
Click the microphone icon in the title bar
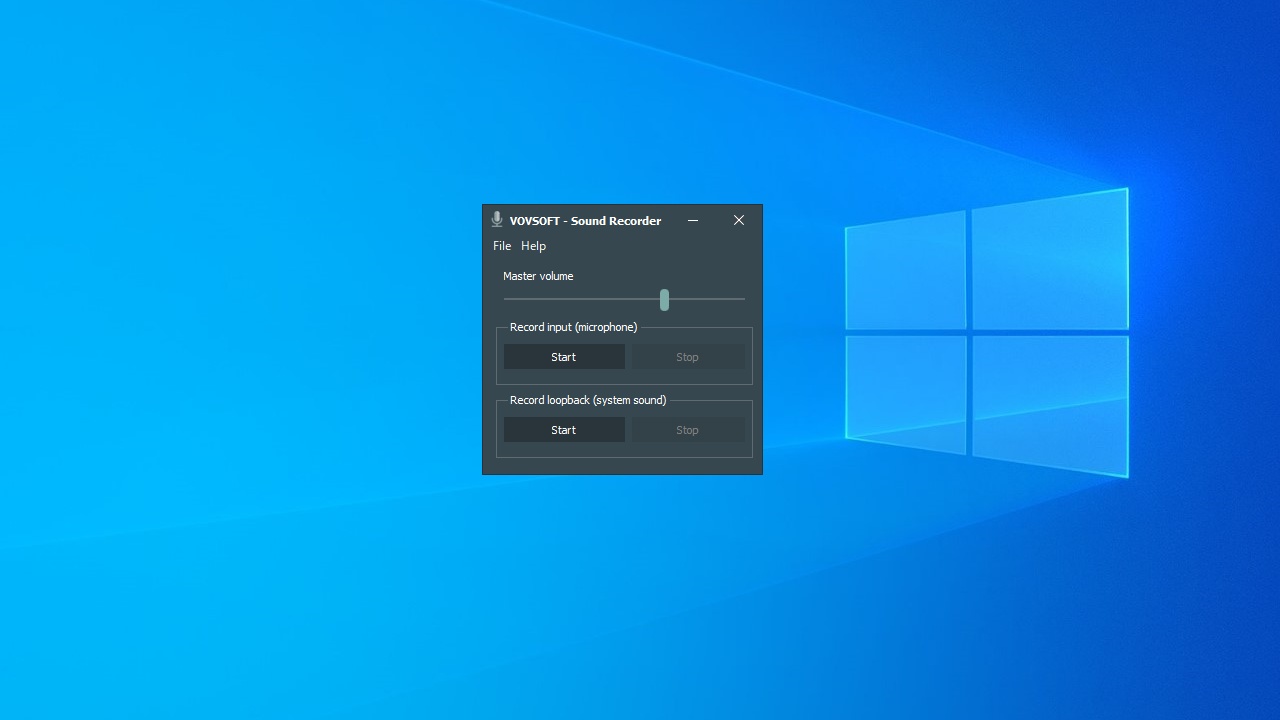tap(496, 220)
